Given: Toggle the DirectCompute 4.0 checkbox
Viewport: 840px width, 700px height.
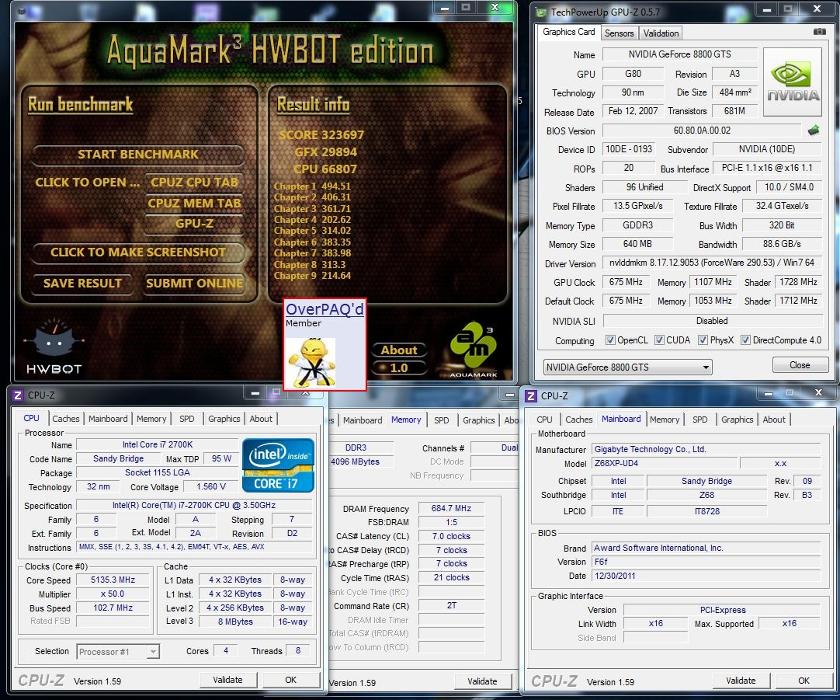Looking at the screenshot, I should pyautogui.click(x=745, y=340).
